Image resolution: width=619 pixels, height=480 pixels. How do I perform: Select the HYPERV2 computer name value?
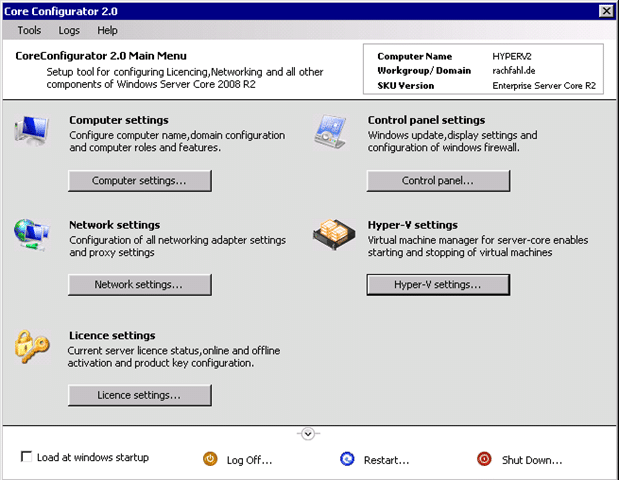pos(512,56)
